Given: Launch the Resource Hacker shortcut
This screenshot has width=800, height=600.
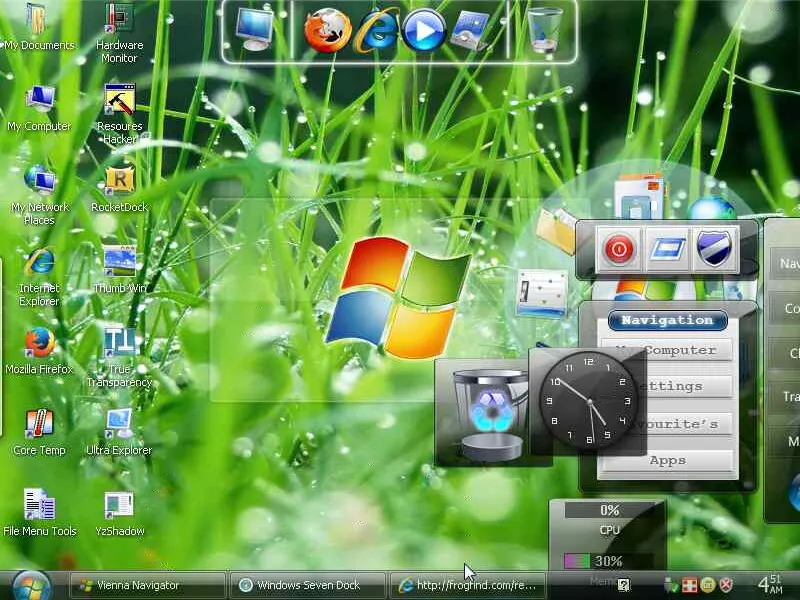Looking at the screenshot, I should [x=119, y=114].
